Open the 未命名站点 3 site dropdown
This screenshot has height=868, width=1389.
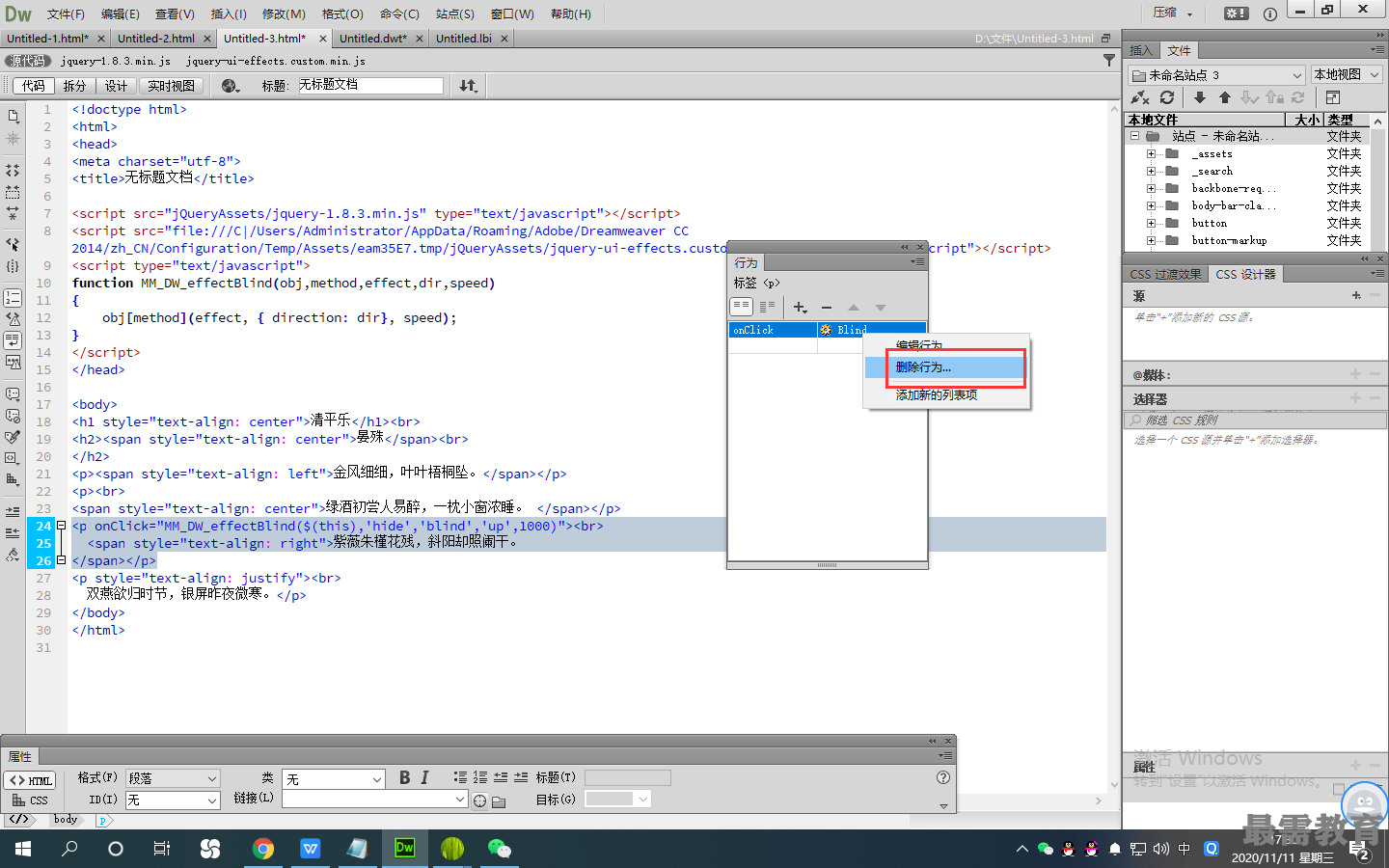click(x=1216, y=74)
